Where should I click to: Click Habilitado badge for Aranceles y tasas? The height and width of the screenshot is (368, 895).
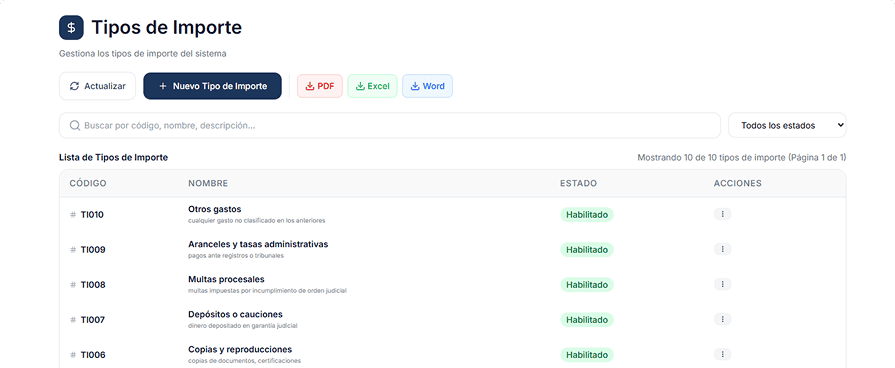(587, 250)
